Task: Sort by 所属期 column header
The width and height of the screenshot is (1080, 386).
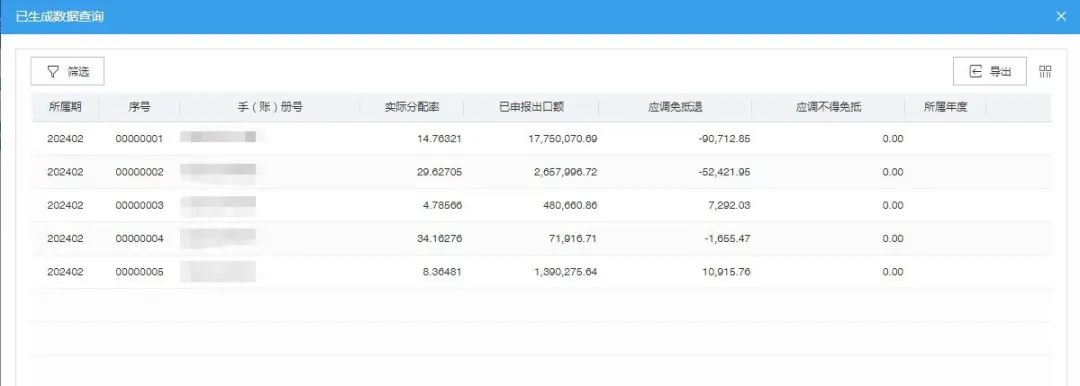Action: pos(65,108)
